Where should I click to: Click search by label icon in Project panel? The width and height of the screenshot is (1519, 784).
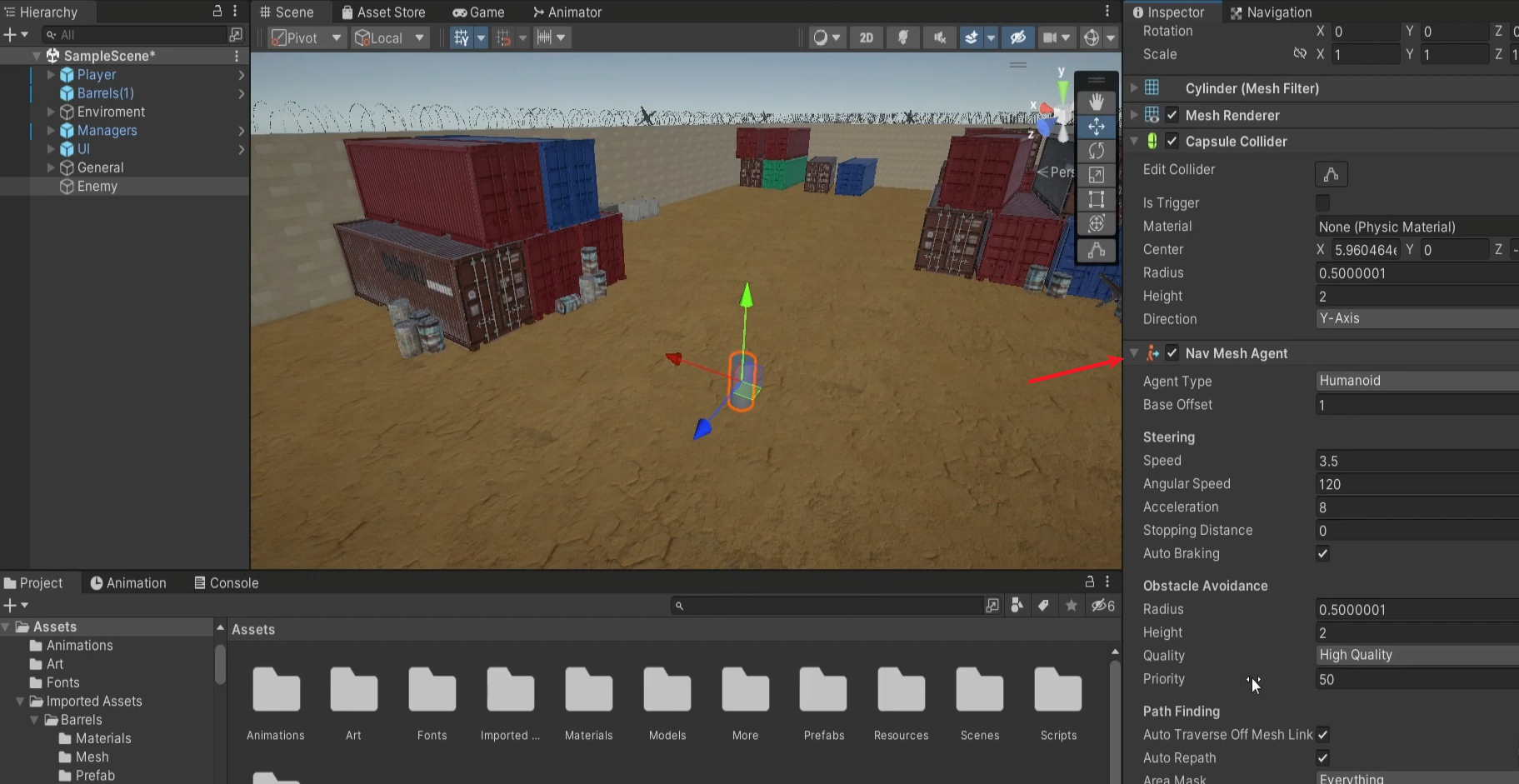[1043, 606]
